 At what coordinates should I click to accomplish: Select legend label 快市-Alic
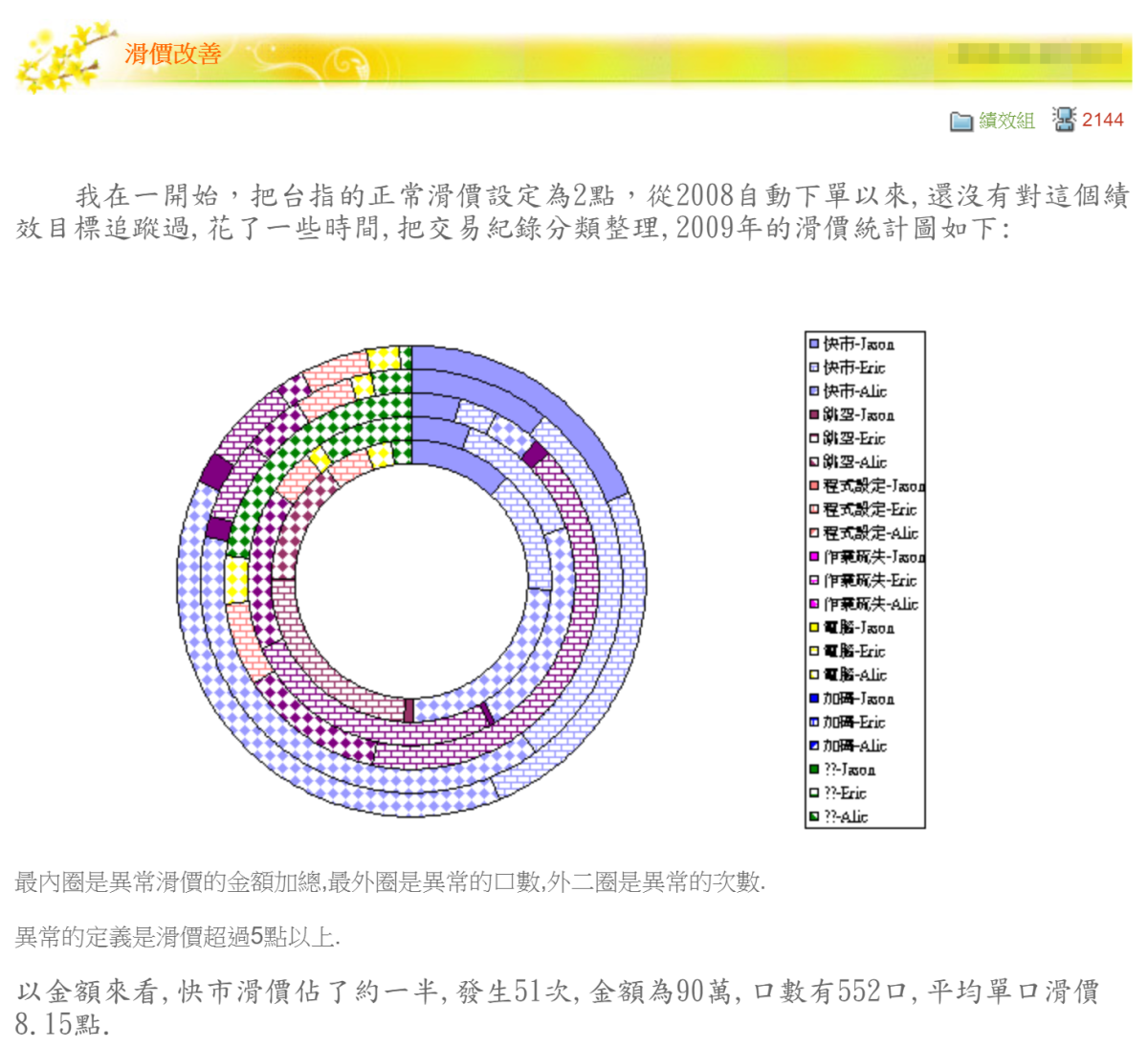coord(855,390)
